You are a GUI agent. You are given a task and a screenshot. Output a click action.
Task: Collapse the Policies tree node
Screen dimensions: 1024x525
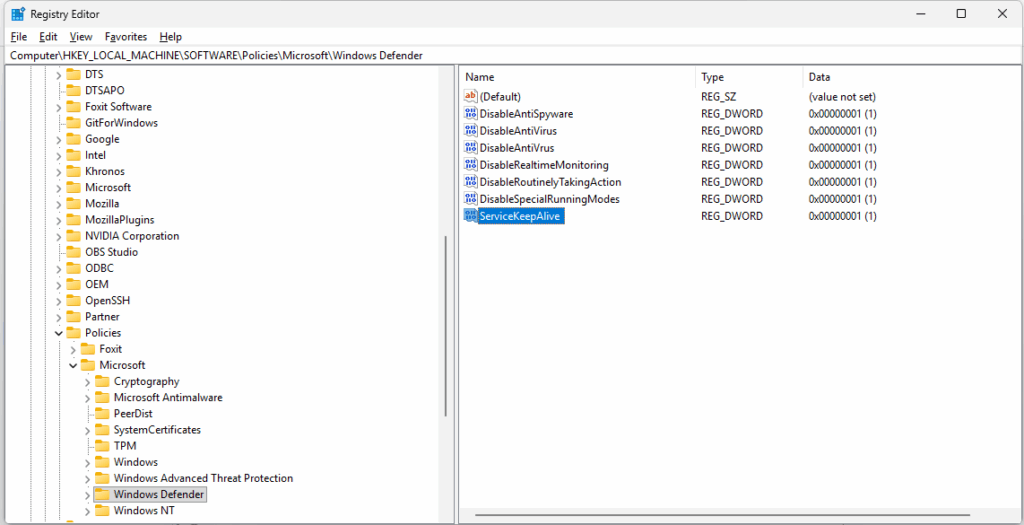58,333
